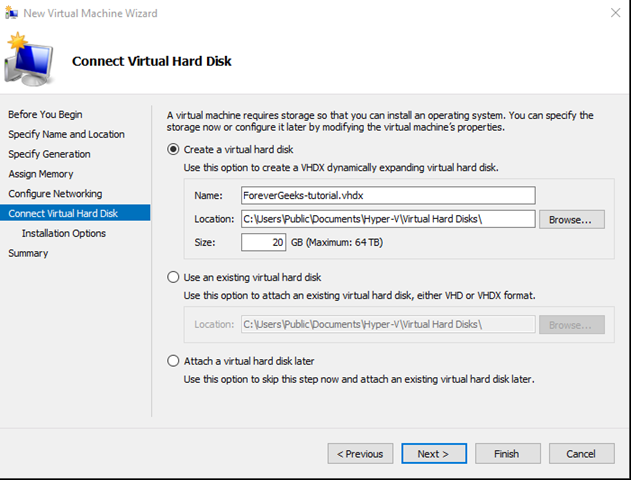Go to Installation Options step
Image resolution: width=631 pixels, height=480 pixels.
[64, 233]
